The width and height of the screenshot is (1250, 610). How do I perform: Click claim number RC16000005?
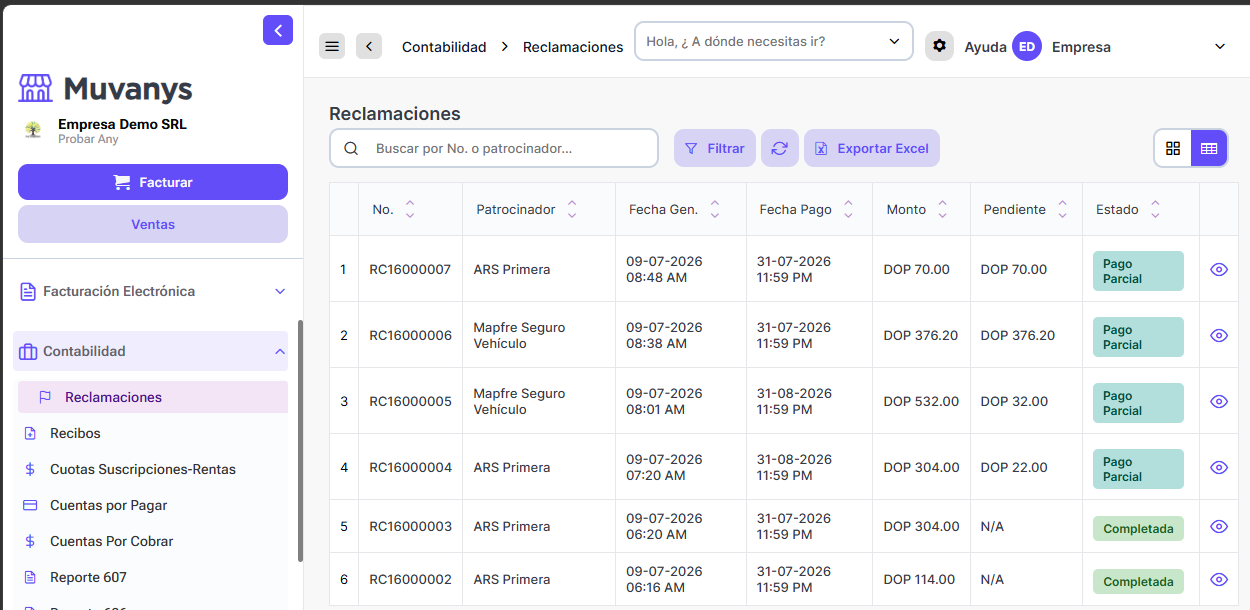click(x=410, y=401)
